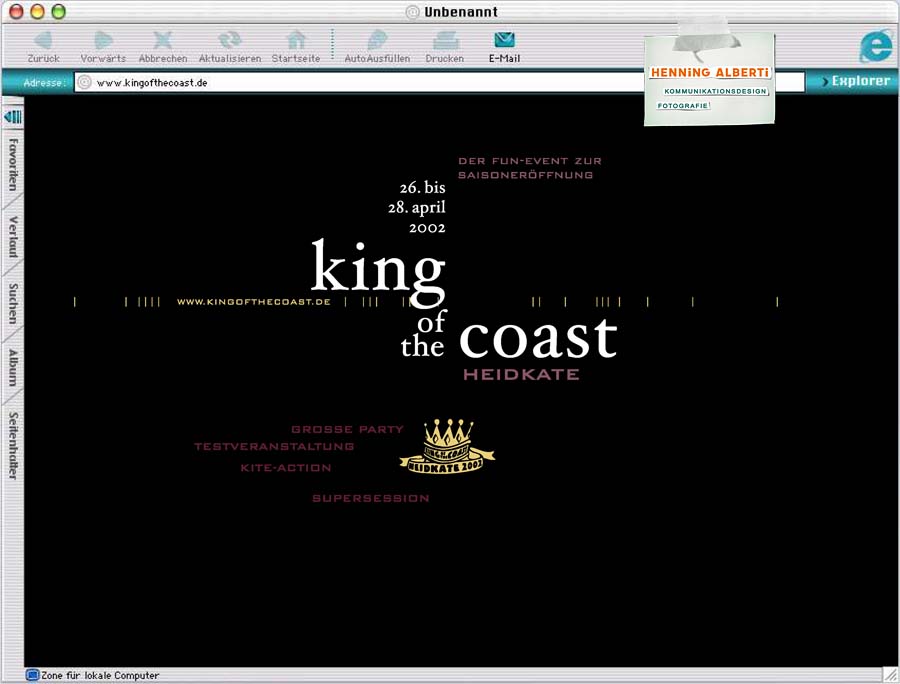
Task: Zoom window with green button
Action: click(59, 11)
